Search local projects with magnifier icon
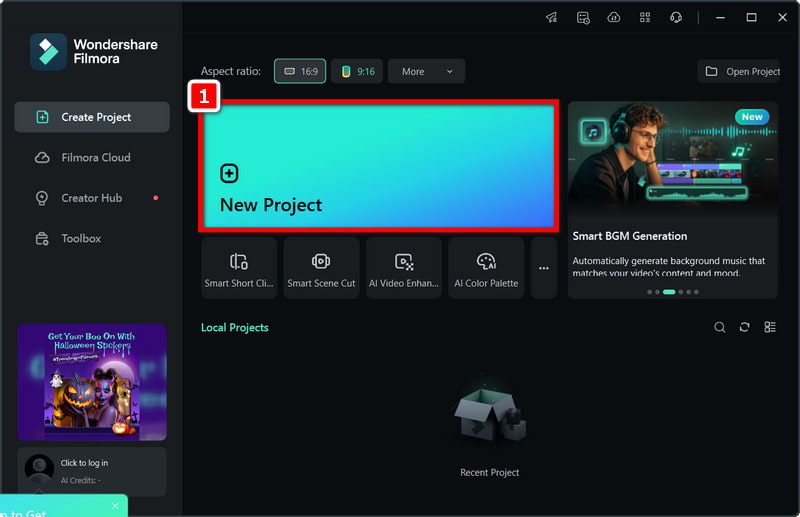 click(719, 327)
